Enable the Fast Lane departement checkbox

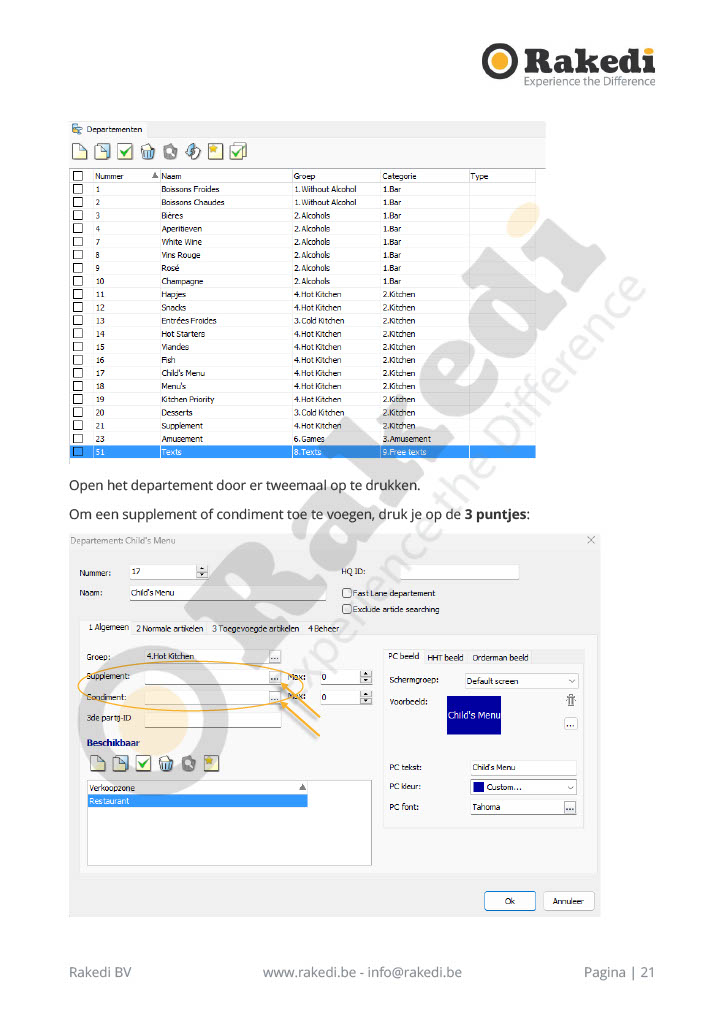(x=347, y=594)
